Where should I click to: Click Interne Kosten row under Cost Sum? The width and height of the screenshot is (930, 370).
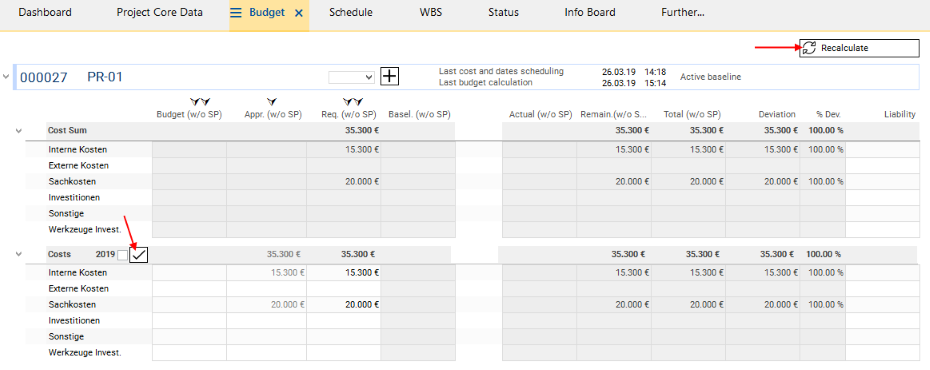click(x=78, y=149)
